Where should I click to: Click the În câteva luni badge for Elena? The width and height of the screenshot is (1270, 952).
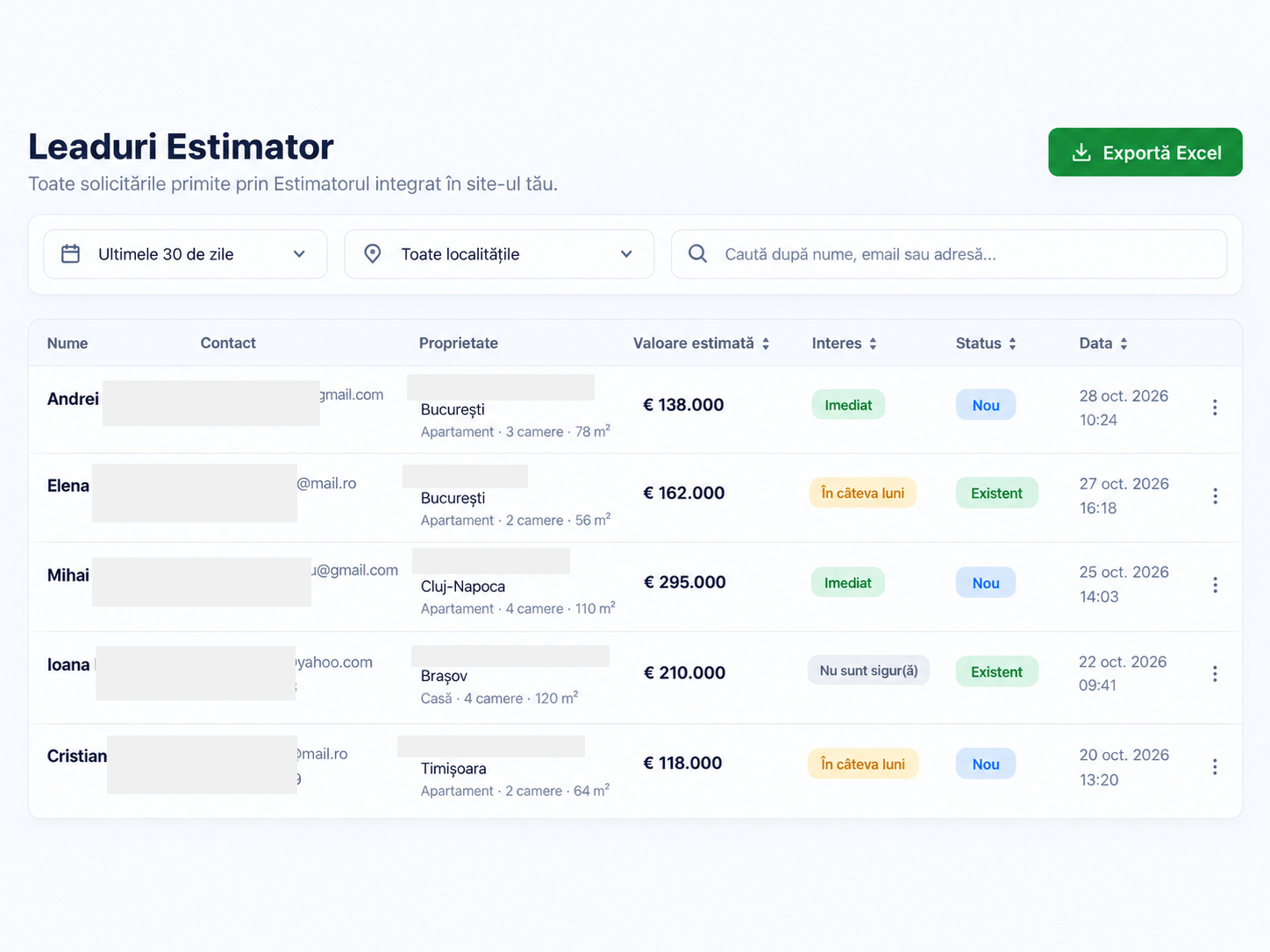(863, 493)
